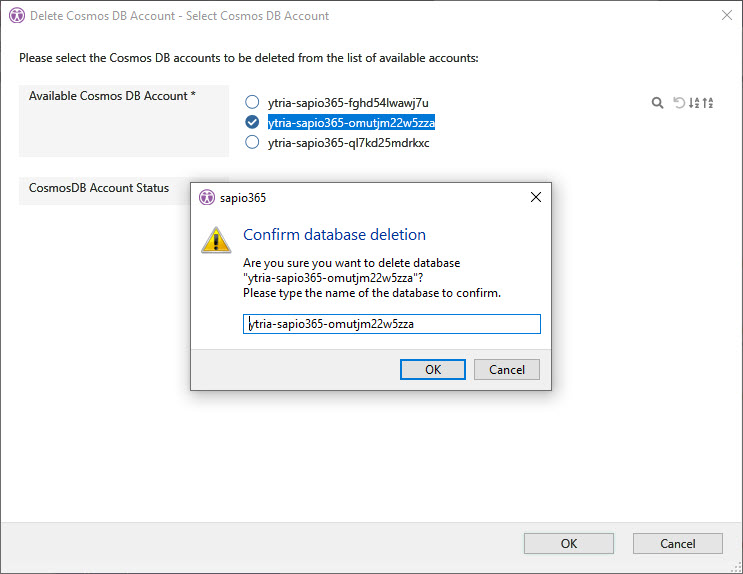Image resolution: width=743 pixels, height=574 pixels.
Task: Click the search magnifier icon above account list
Action: (x=657, y=103)
